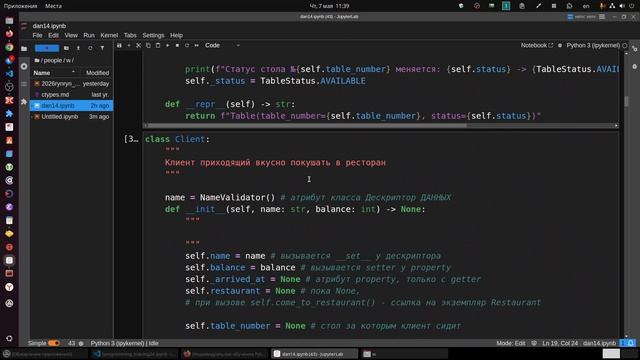Paste cell using the clipboard toolbar icon
Viewport: 640px width, 360px height.
tap(158, 45)
